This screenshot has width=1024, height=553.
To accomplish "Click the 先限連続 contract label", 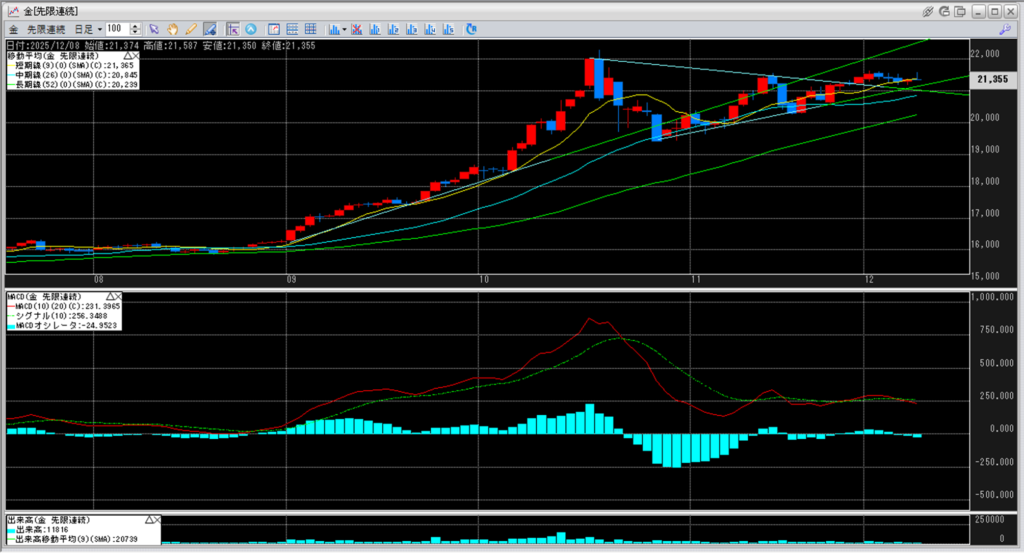I will pyautogui.click(x=46, y=29).
